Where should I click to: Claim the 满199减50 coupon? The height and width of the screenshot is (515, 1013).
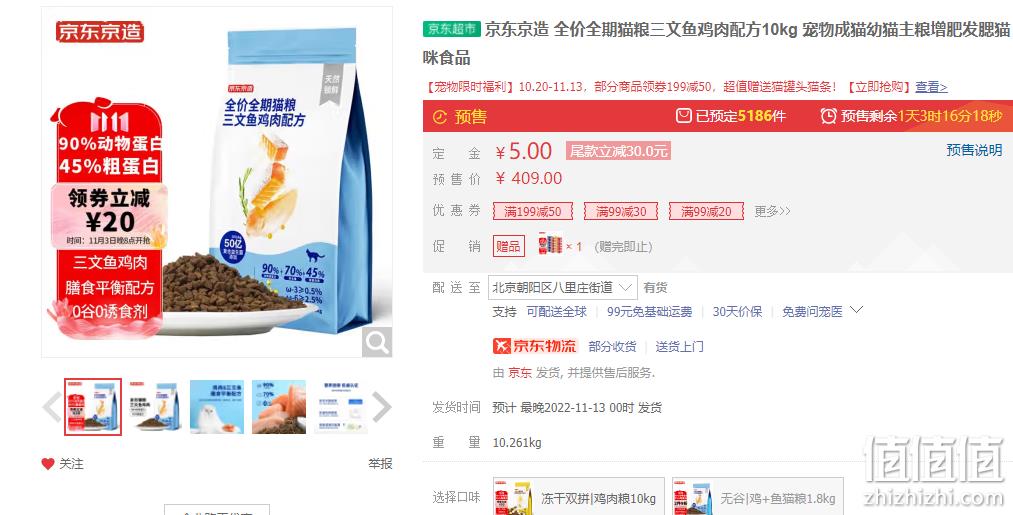point(532,211)
